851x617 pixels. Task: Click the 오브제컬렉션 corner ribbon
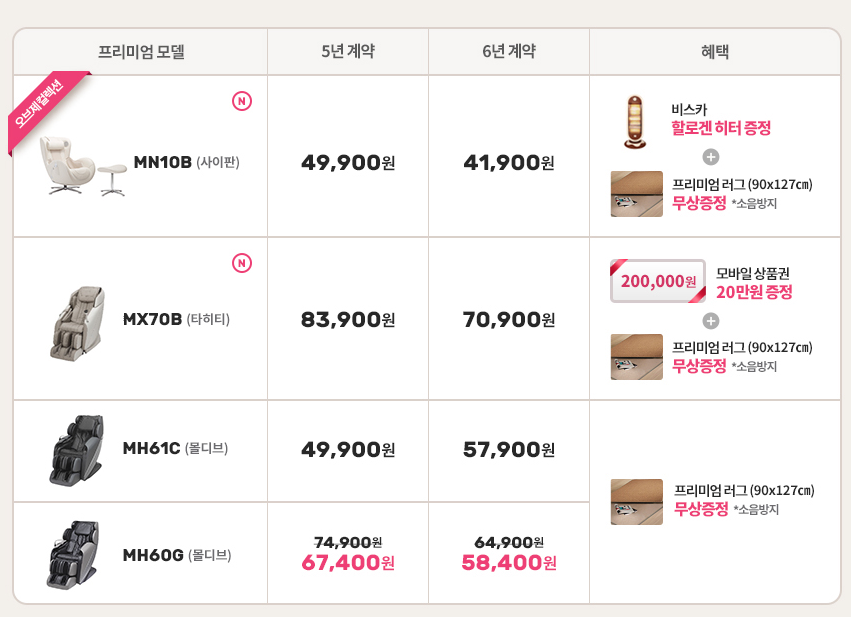pos(40,107)
